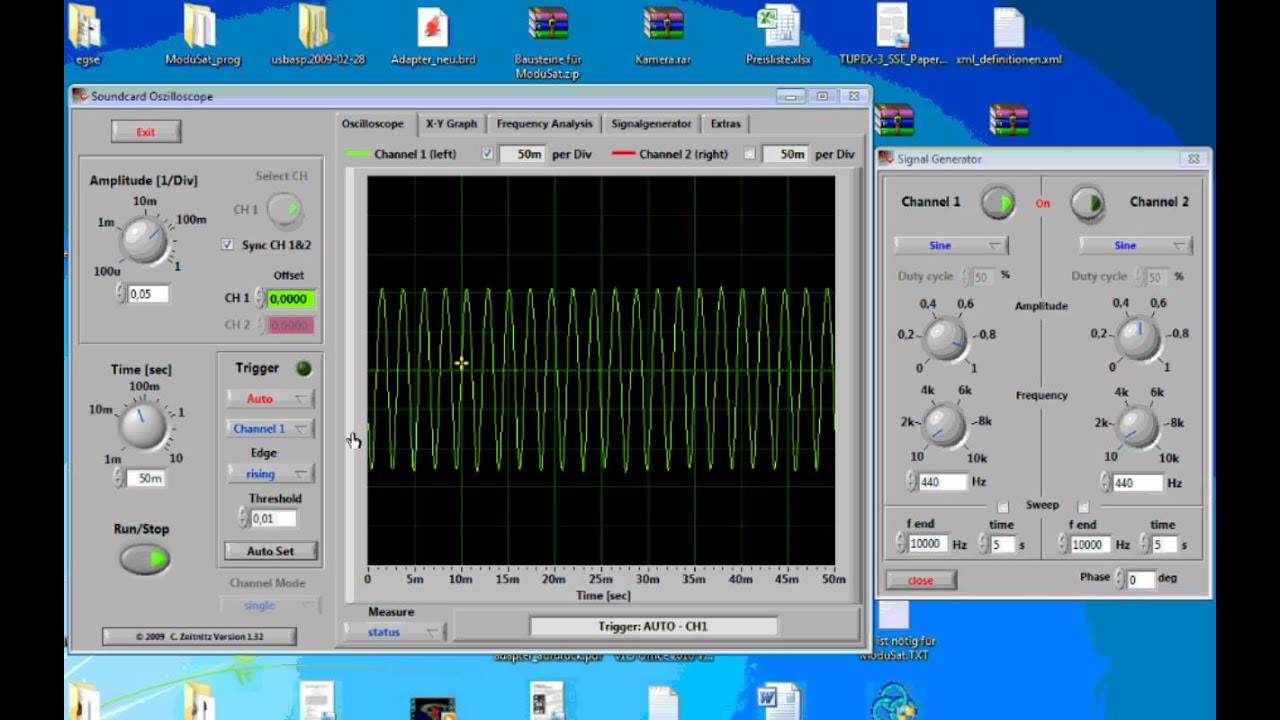This screenshot has width=1280, height=720.
Task: Click Channel 2 per Div 50m field
Action: (x=784, y=154)
